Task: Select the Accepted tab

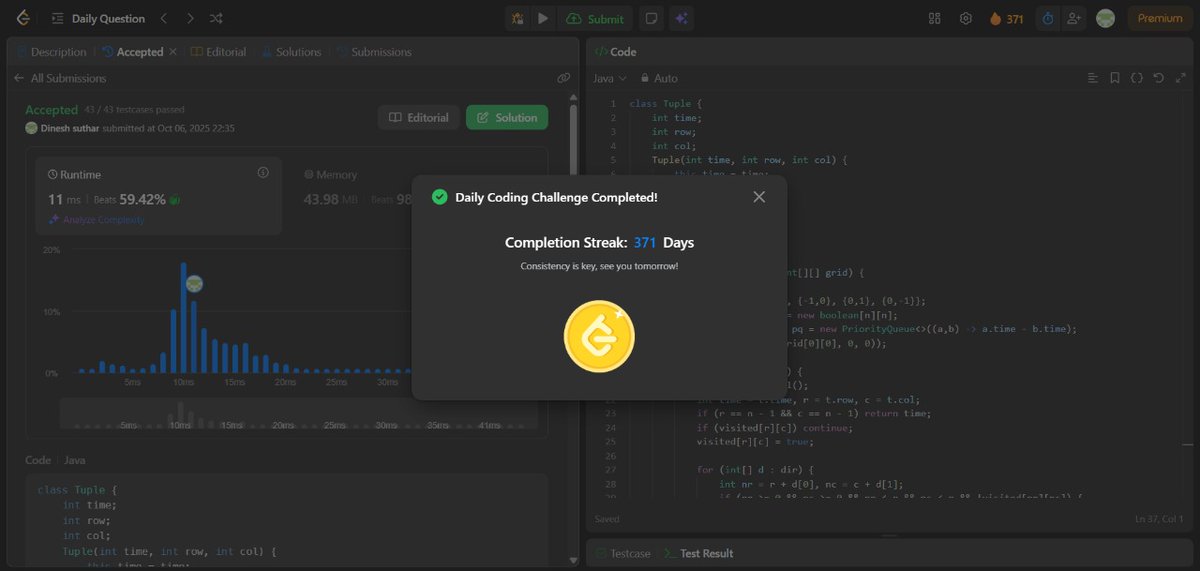Action: pos(131,52)
